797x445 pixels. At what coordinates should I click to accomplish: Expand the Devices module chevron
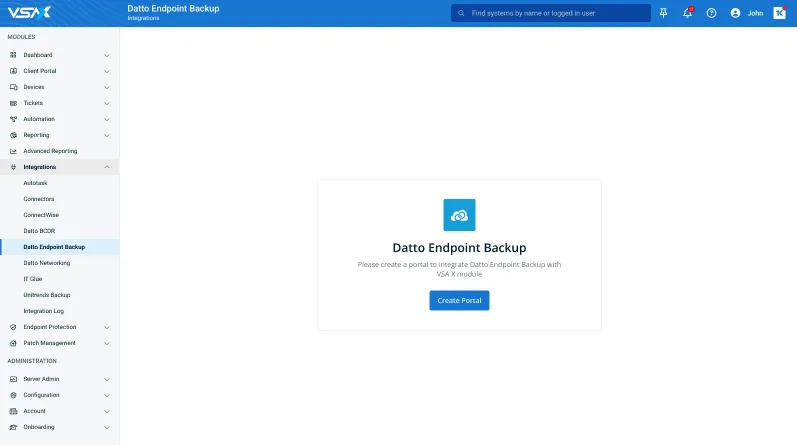[107, 87]
